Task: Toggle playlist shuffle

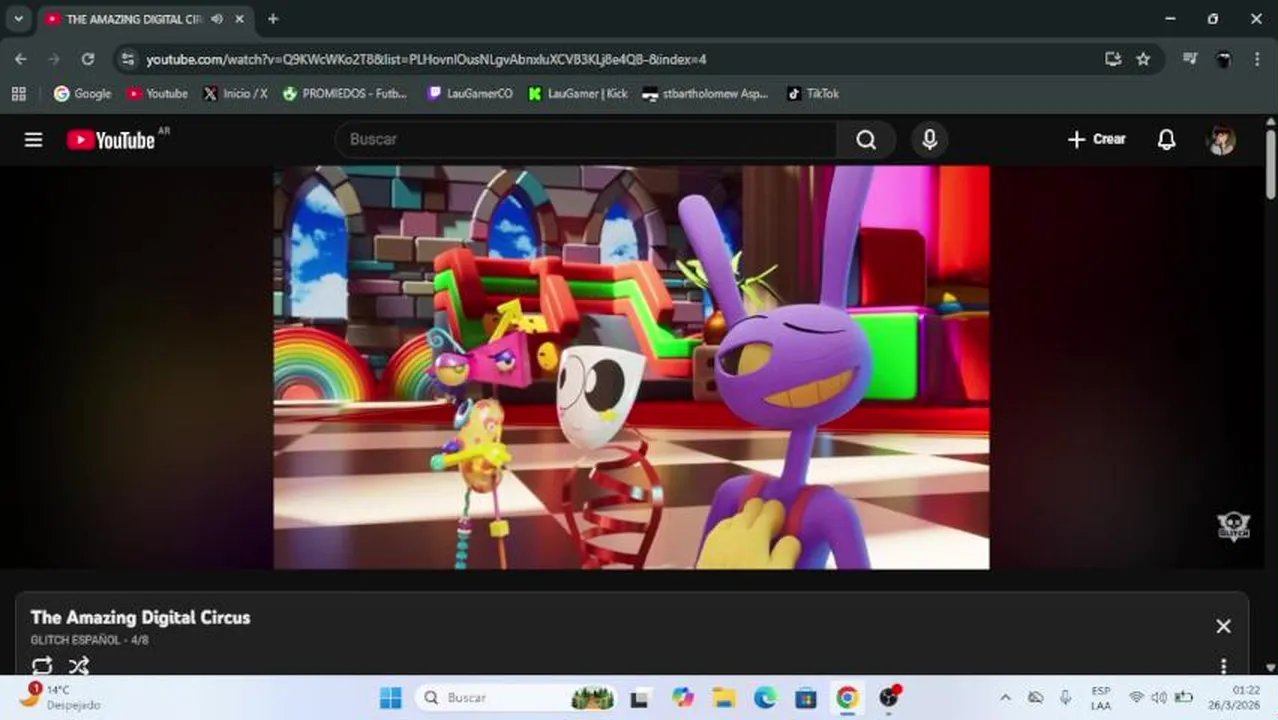Action: tap(79, 665)
